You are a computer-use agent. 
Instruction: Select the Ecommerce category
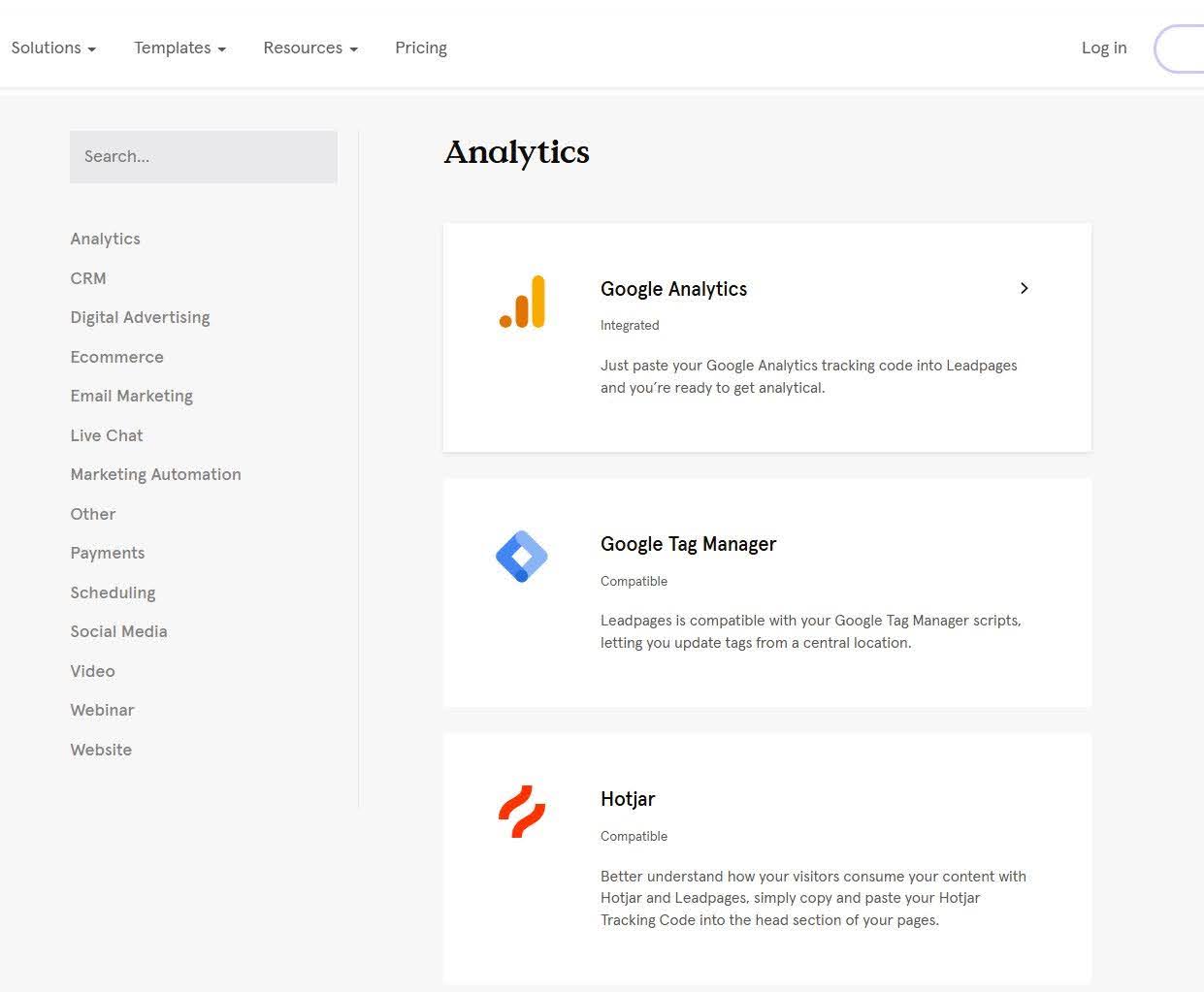(x=116, y=357)
